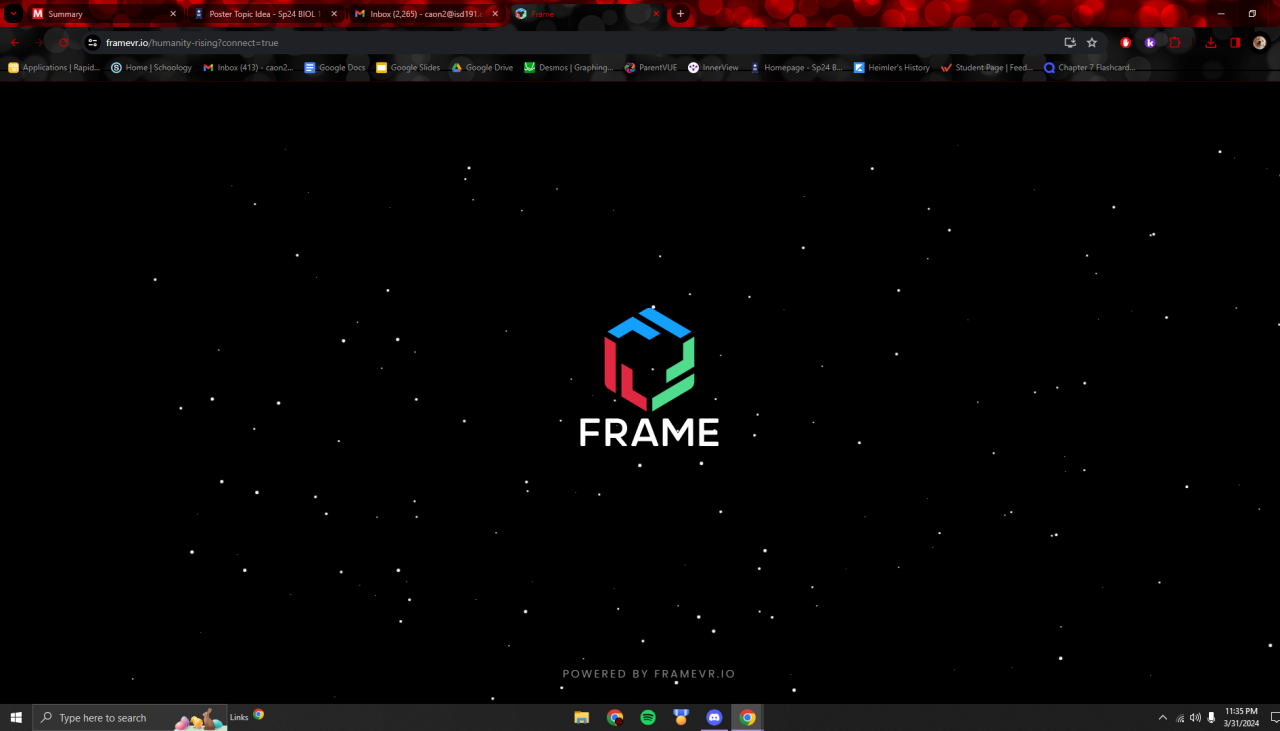The height and width of the screenshot is (731, 1280).
Task: Open the Windows Start menu
Action: (16, 717)
